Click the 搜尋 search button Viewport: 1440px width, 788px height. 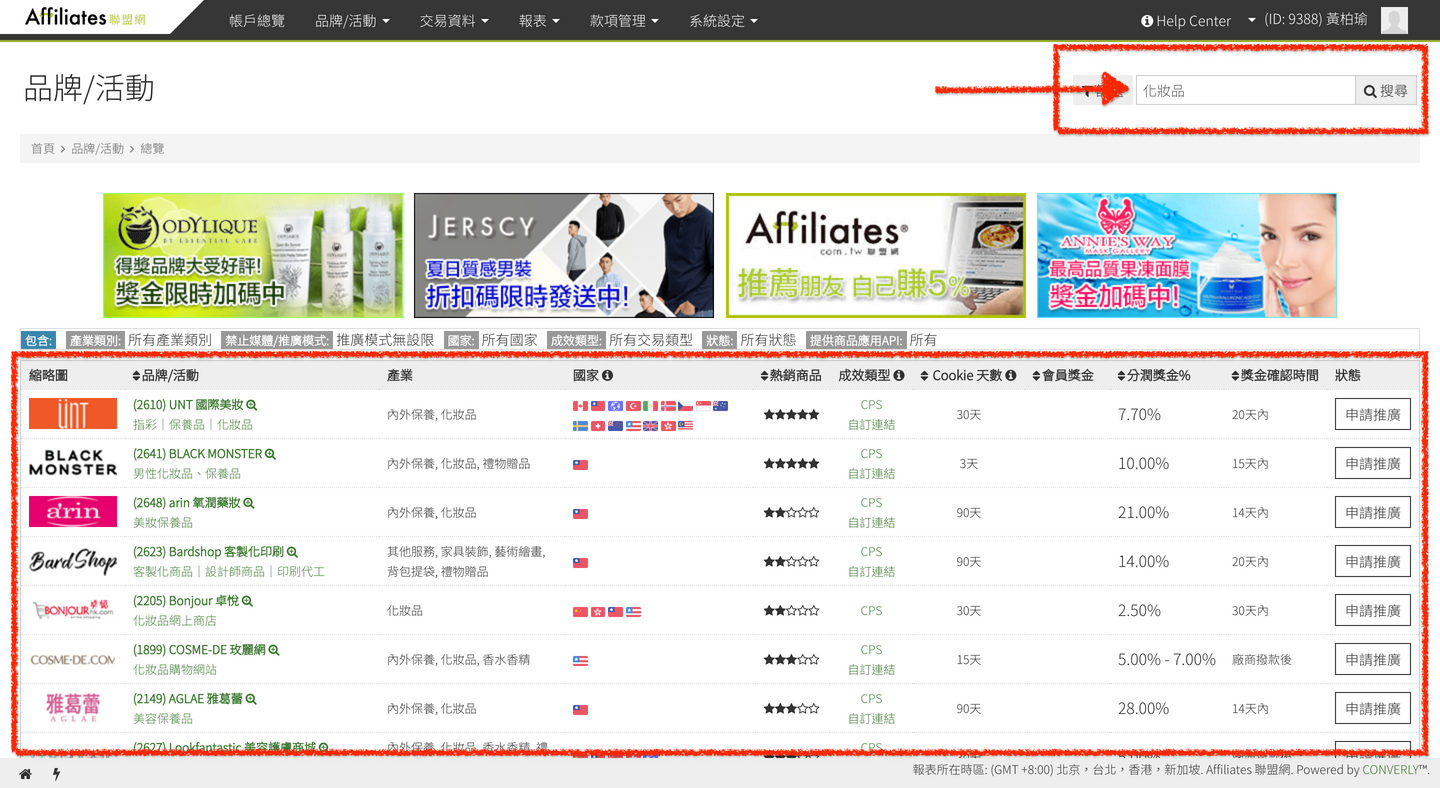coord(1386,91)
